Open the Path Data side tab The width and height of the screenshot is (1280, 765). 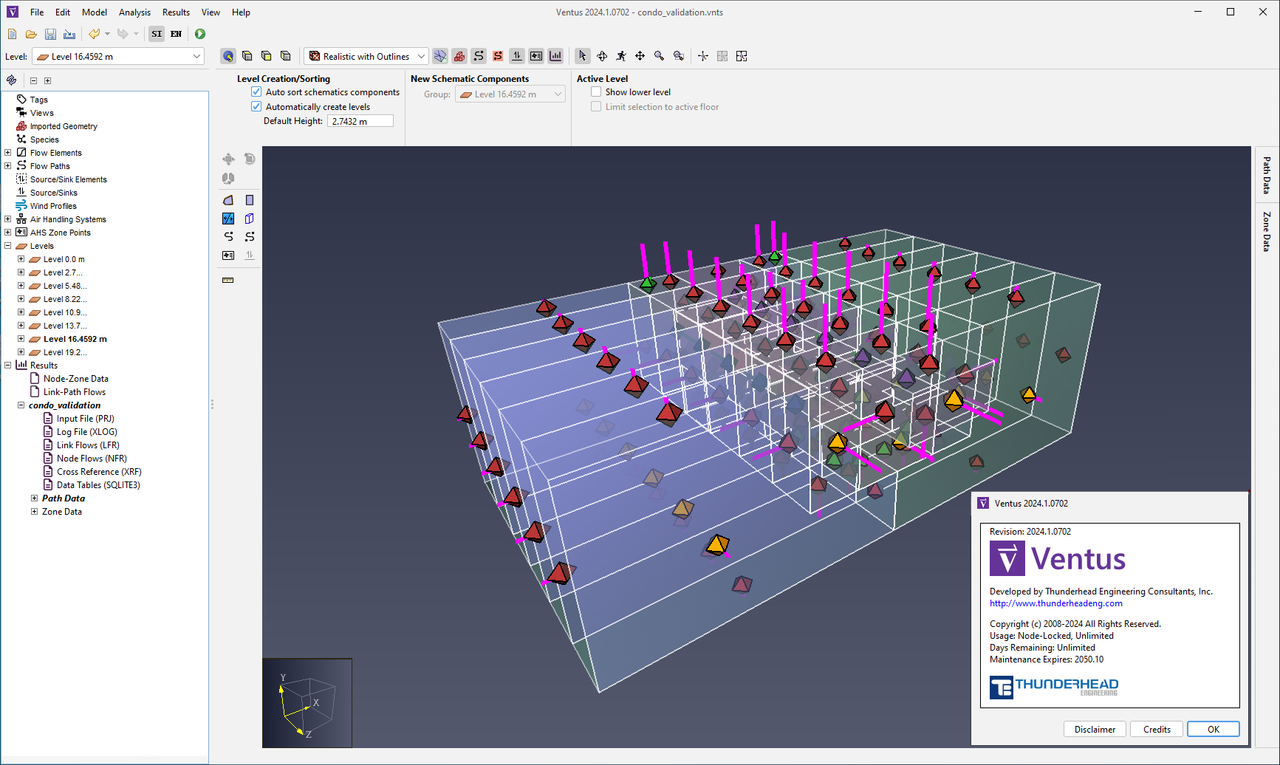[1266, 175]
